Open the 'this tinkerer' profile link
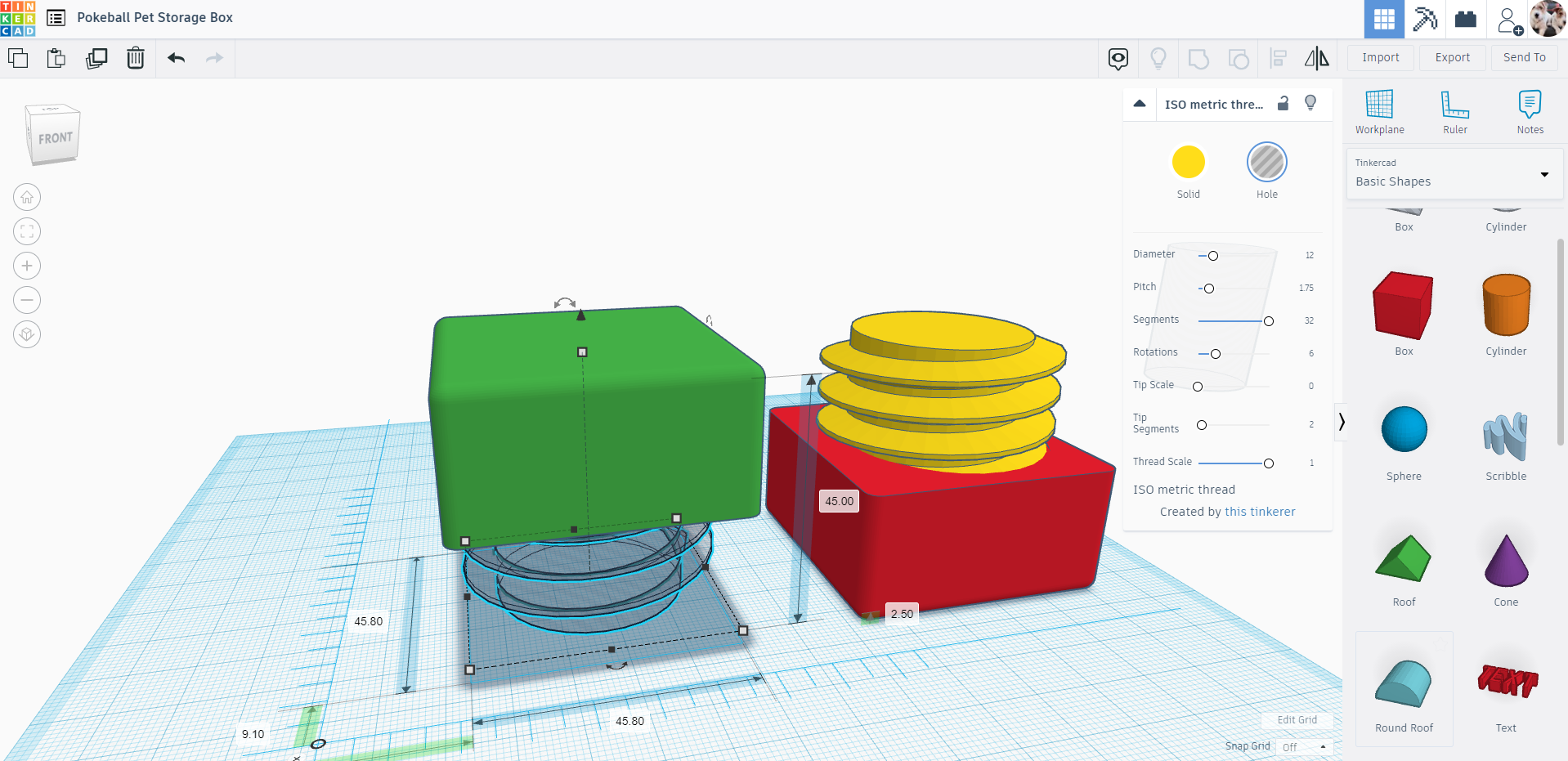 coord(1260,511)
